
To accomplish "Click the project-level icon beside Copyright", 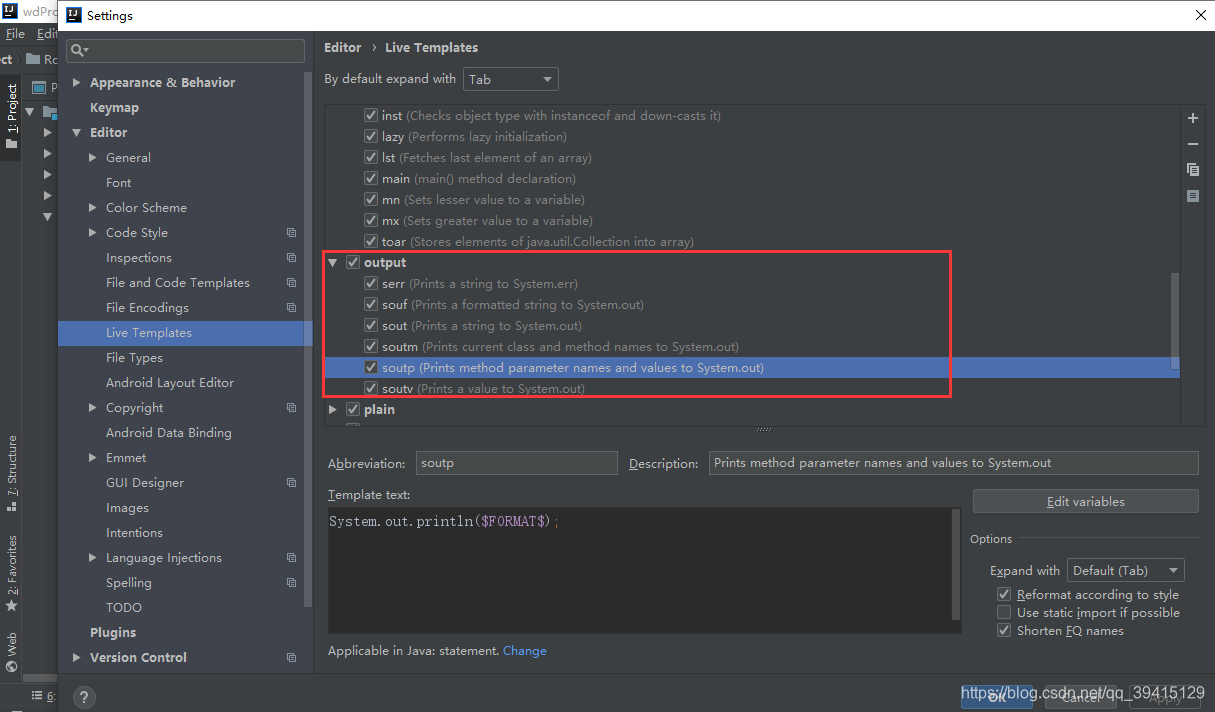I will coord(291,408).
